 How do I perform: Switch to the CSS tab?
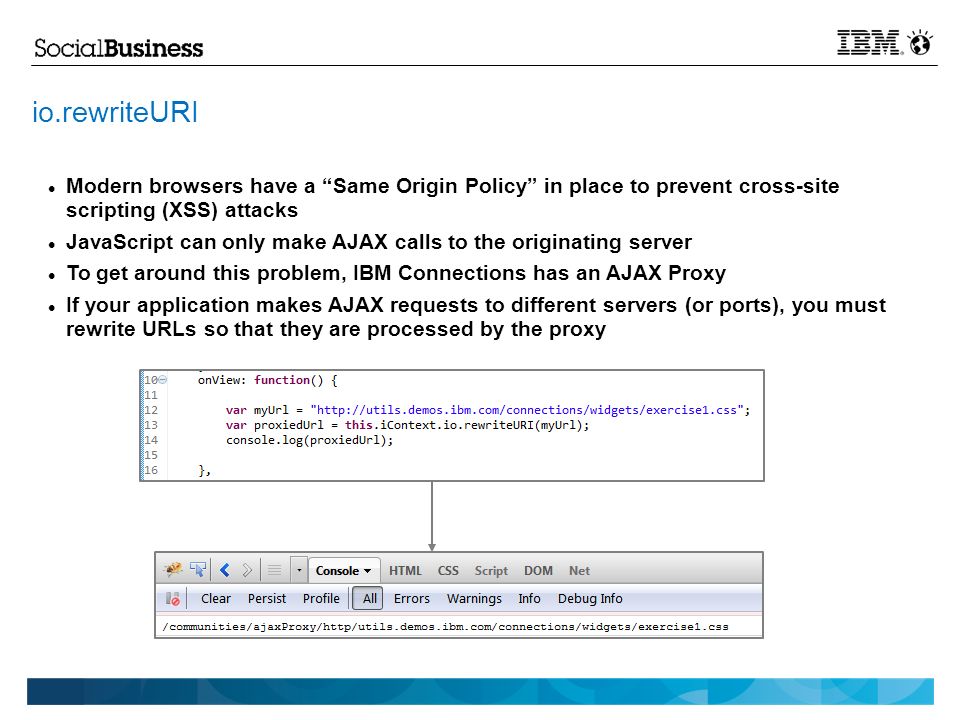click(x=448, y=570)
